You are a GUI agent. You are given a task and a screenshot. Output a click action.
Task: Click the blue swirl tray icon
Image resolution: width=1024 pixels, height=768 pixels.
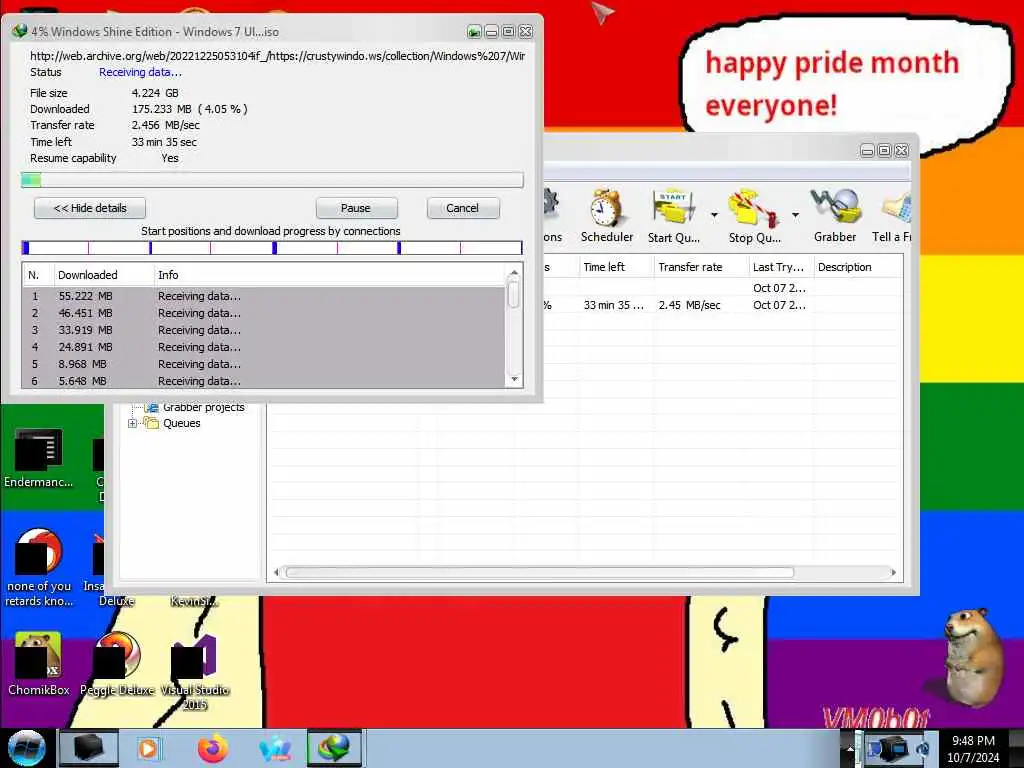point(923,748)
